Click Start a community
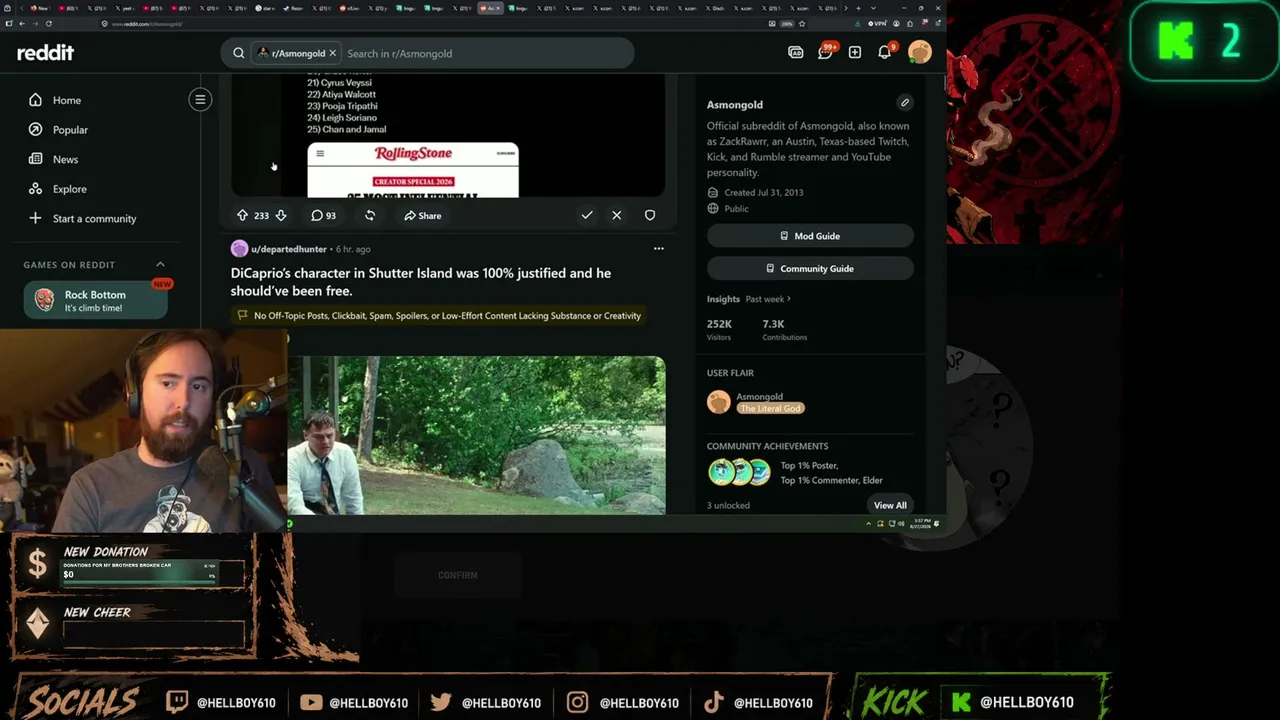 [94, 218]
